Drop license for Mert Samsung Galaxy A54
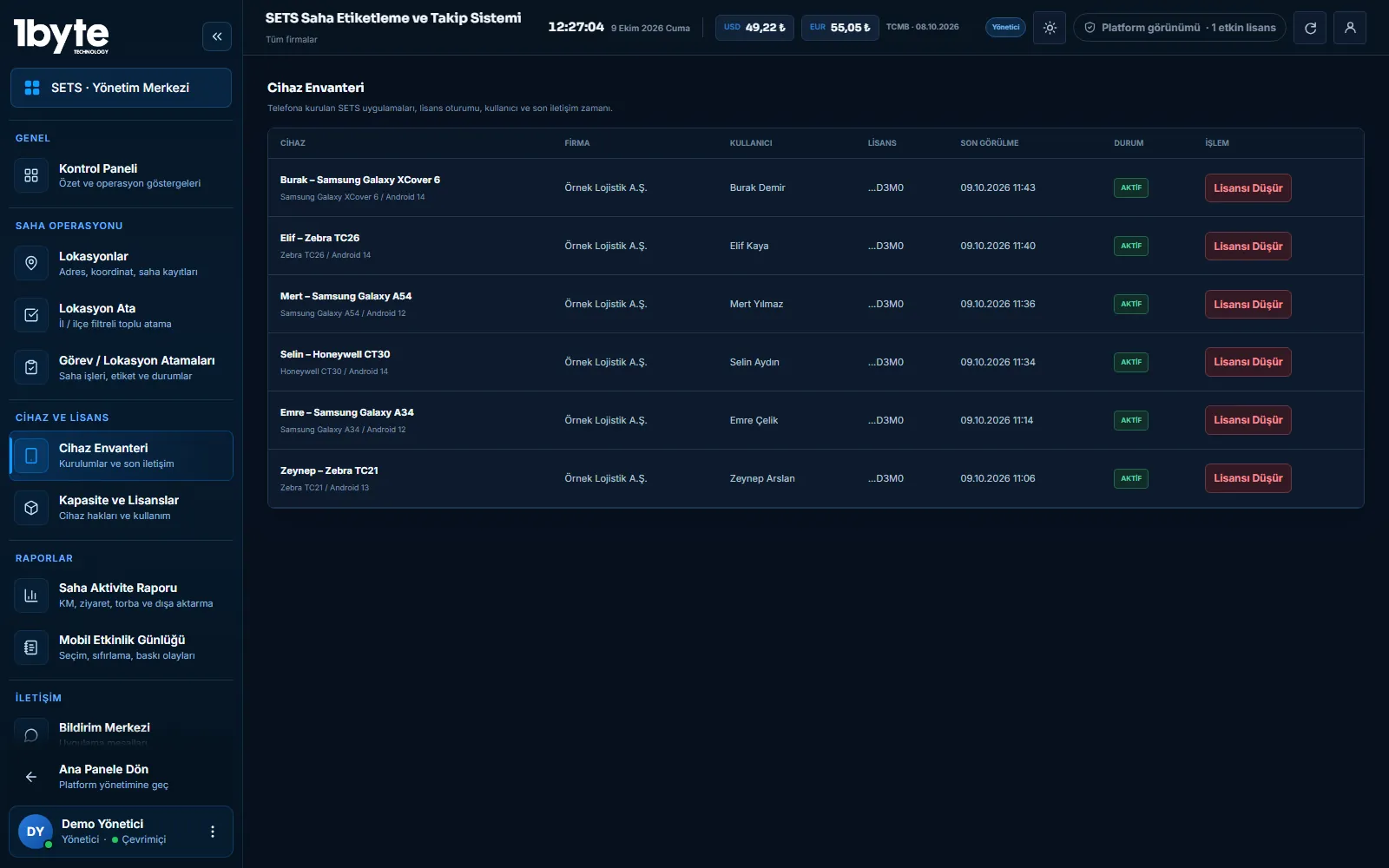The height and width of the screenshot is (868, 1389). pyautogui.click(x=1247, y=305)
